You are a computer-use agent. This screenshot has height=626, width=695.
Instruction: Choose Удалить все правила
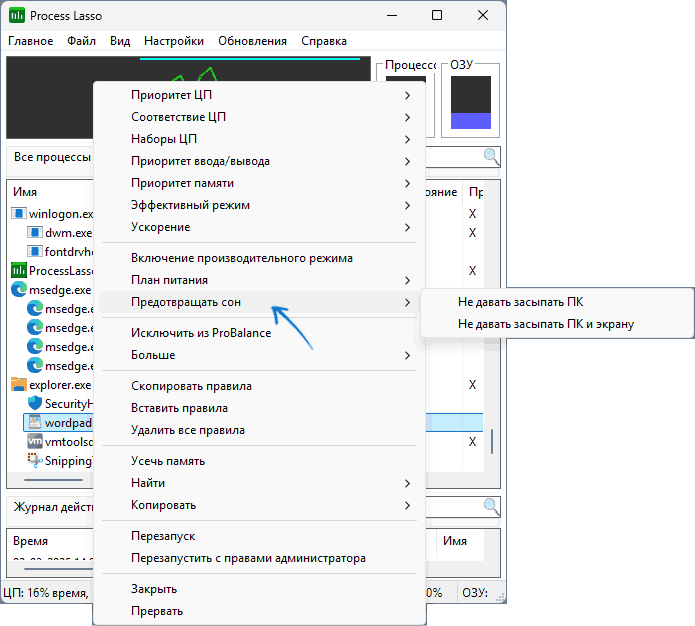click(x=259, y=430)
